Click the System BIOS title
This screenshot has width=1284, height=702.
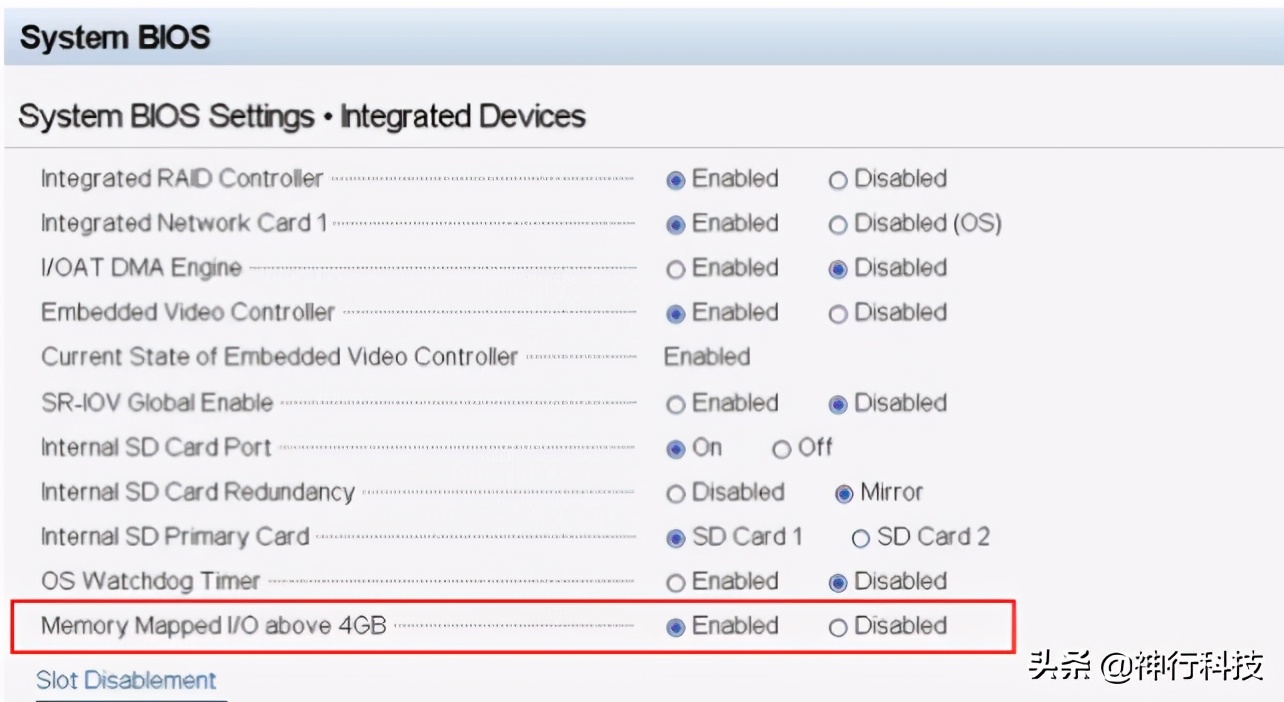click(x=115, y=38)
